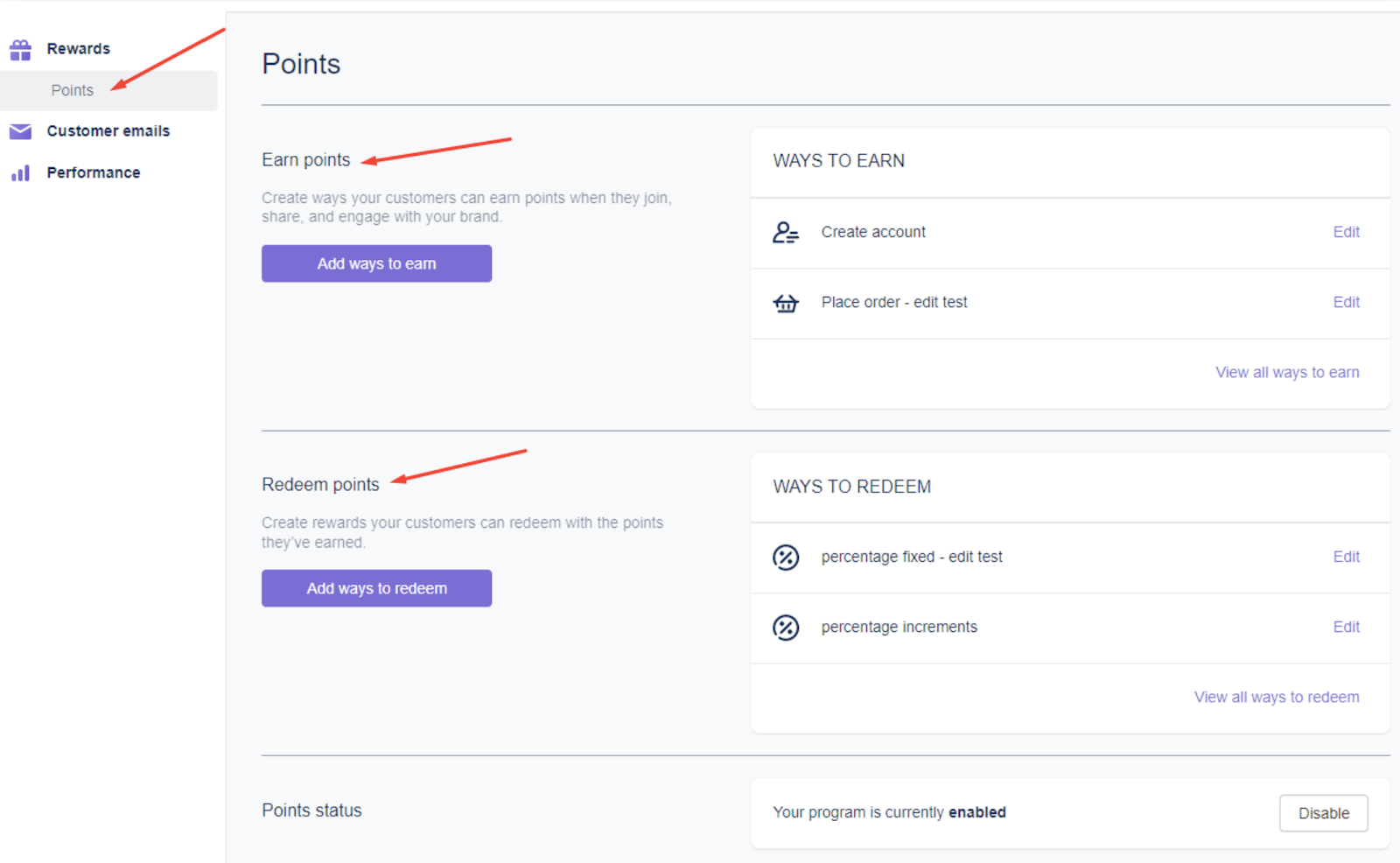Viewport: 1400px width, 863px height.
Task: Disable the points program
Action: coord(1323,813)
